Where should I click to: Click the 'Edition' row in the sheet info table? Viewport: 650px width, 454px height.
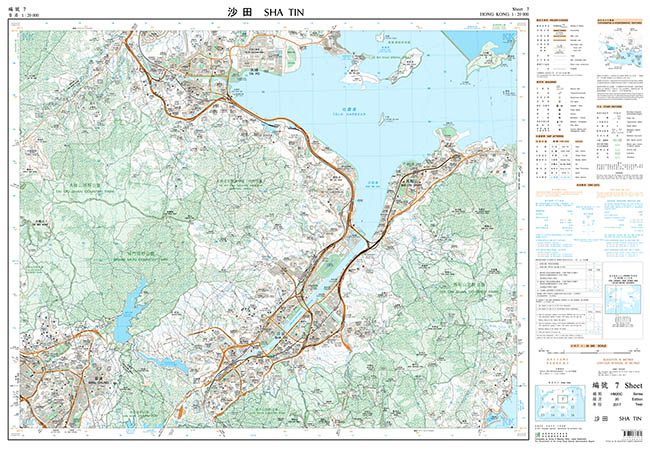pos(618,399)
